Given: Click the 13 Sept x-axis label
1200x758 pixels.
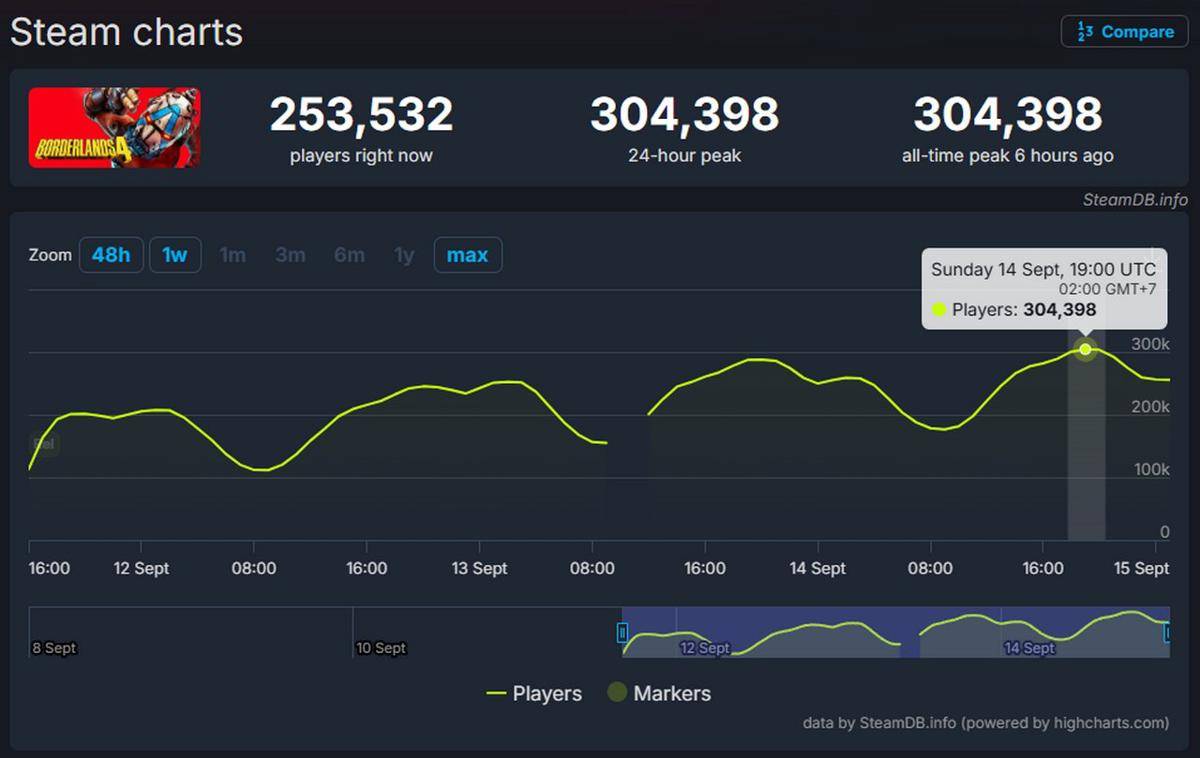Looking at the screenshot, I should click(x=478, y=568).
